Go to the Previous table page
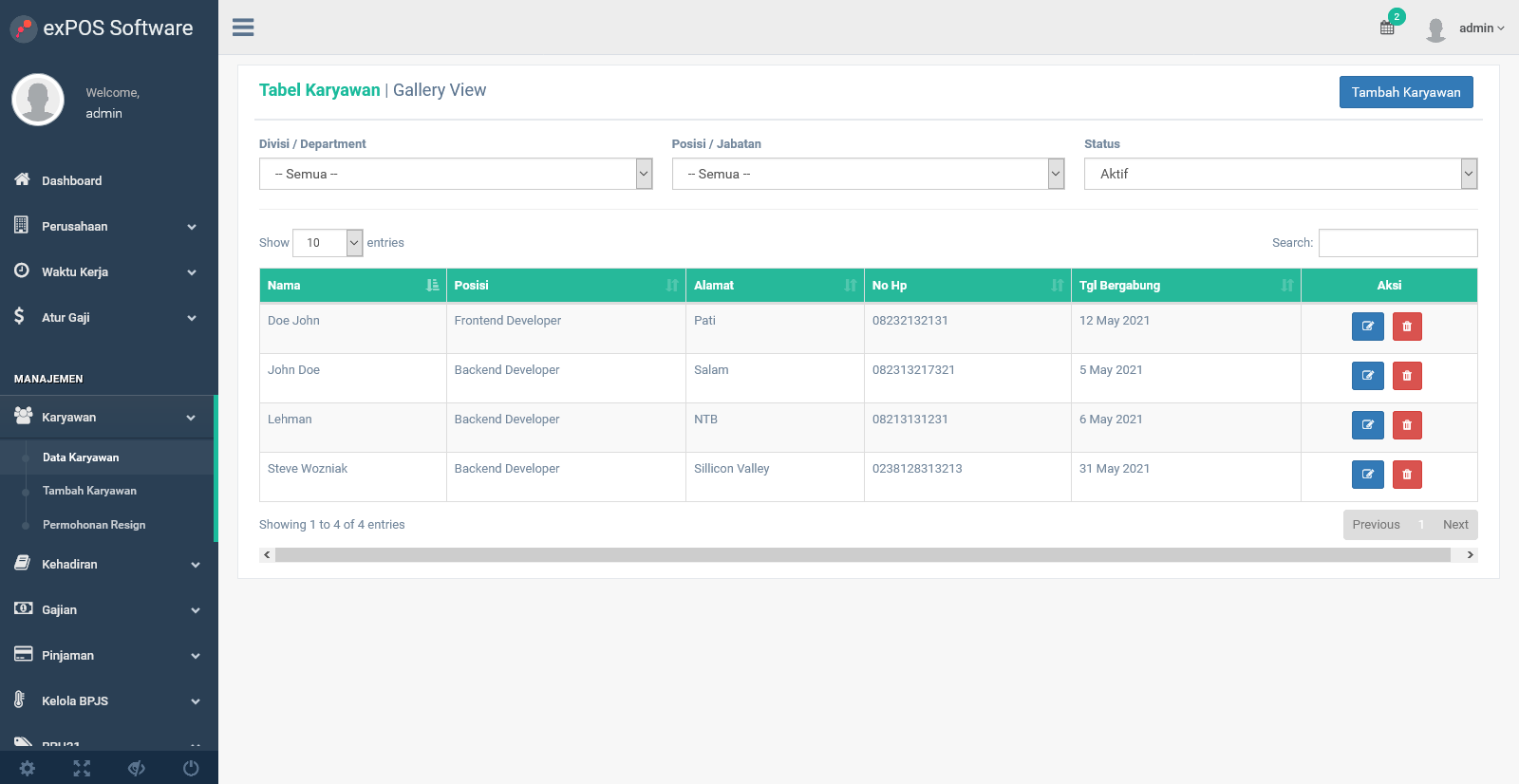The width and height of the screenshot is (1519, 784). coord(1376,525)
